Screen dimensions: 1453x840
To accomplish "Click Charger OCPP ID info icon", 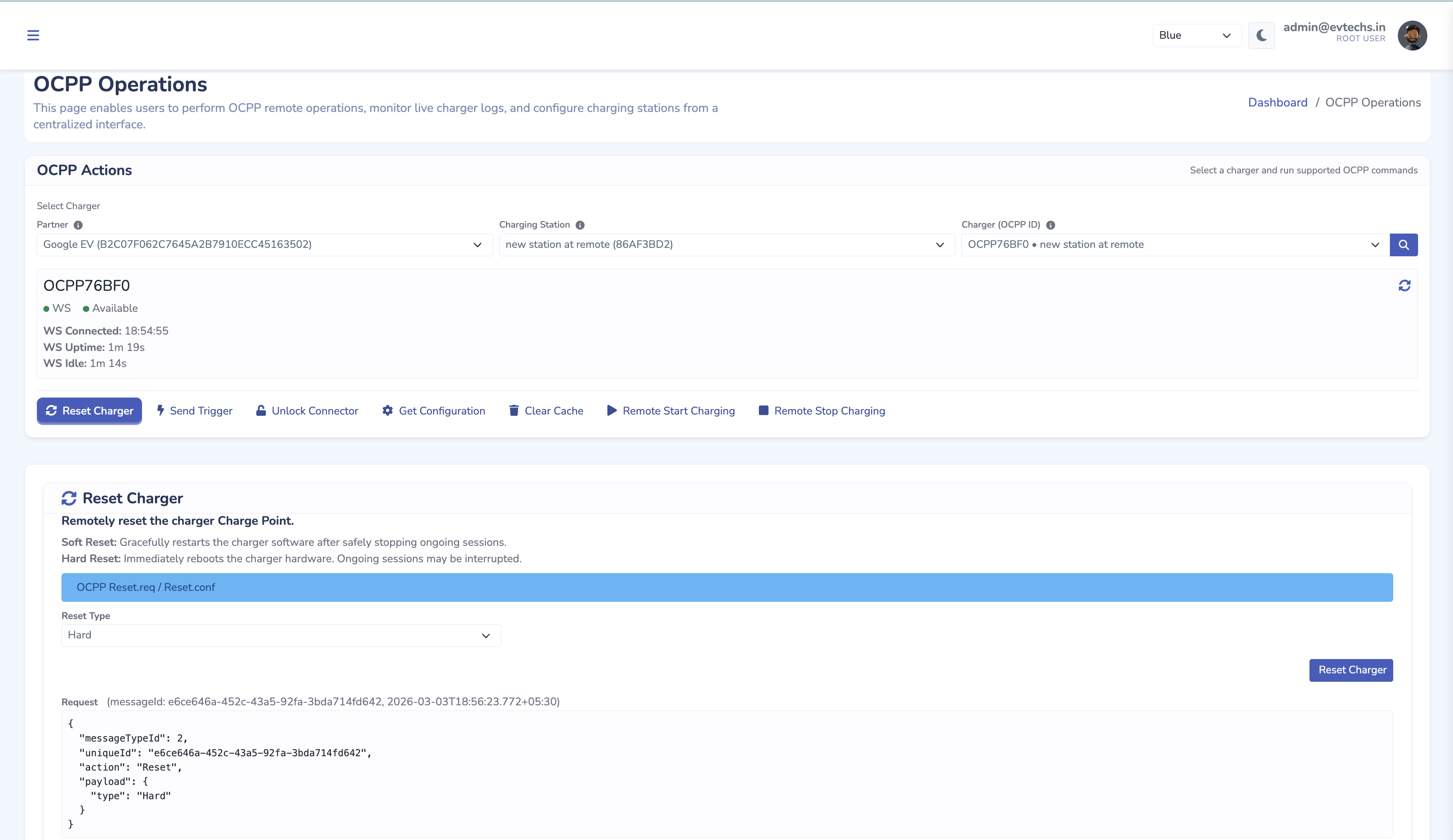I will [1050, 225].
